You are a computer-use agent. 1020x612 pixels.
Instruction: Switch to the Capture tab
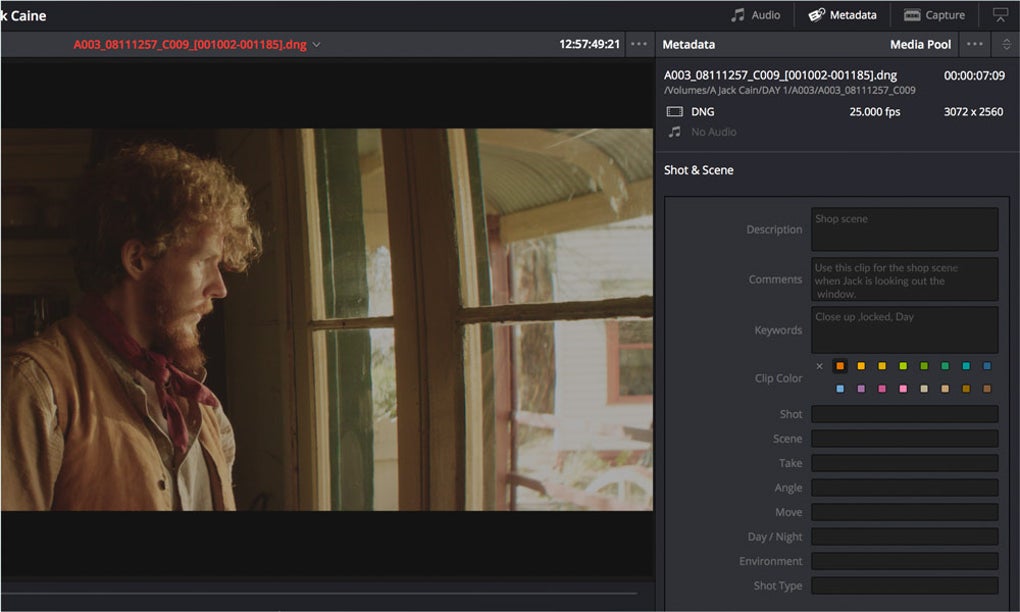tap(934, 14)
